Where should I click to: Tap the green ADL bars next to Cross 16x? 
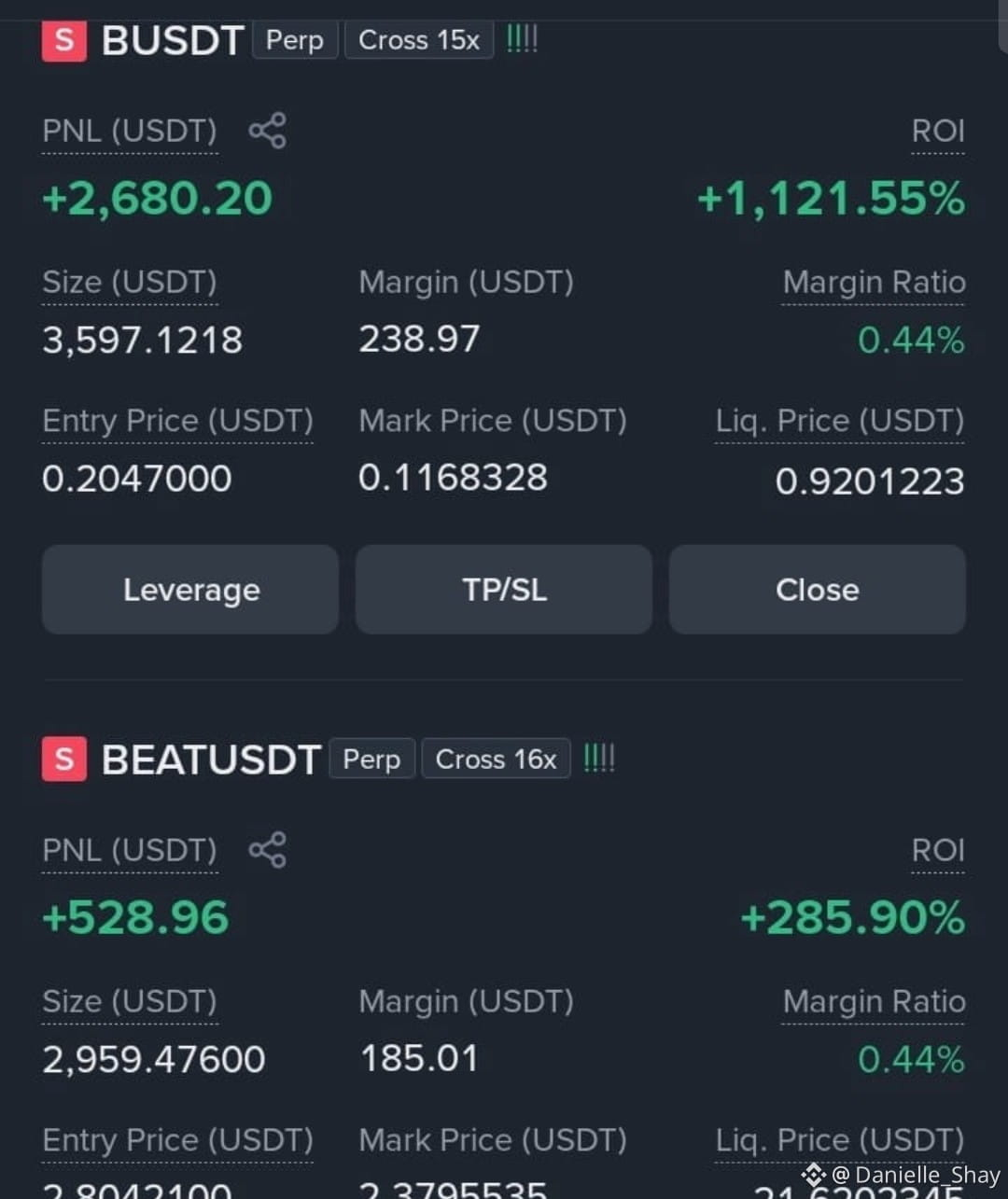coord(599,759)
